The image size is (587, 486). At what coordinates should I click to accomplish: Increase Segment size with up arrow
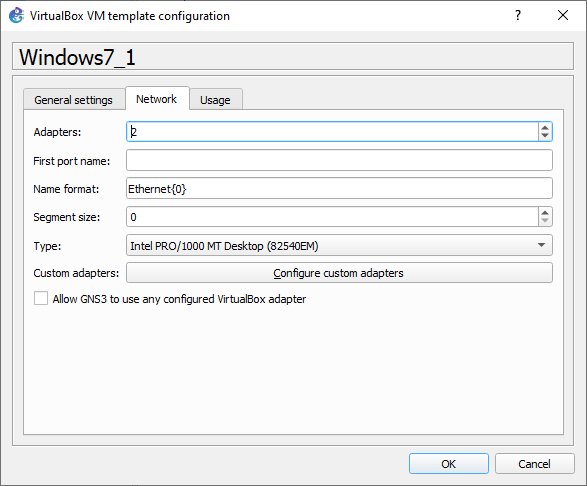(545, 213)
